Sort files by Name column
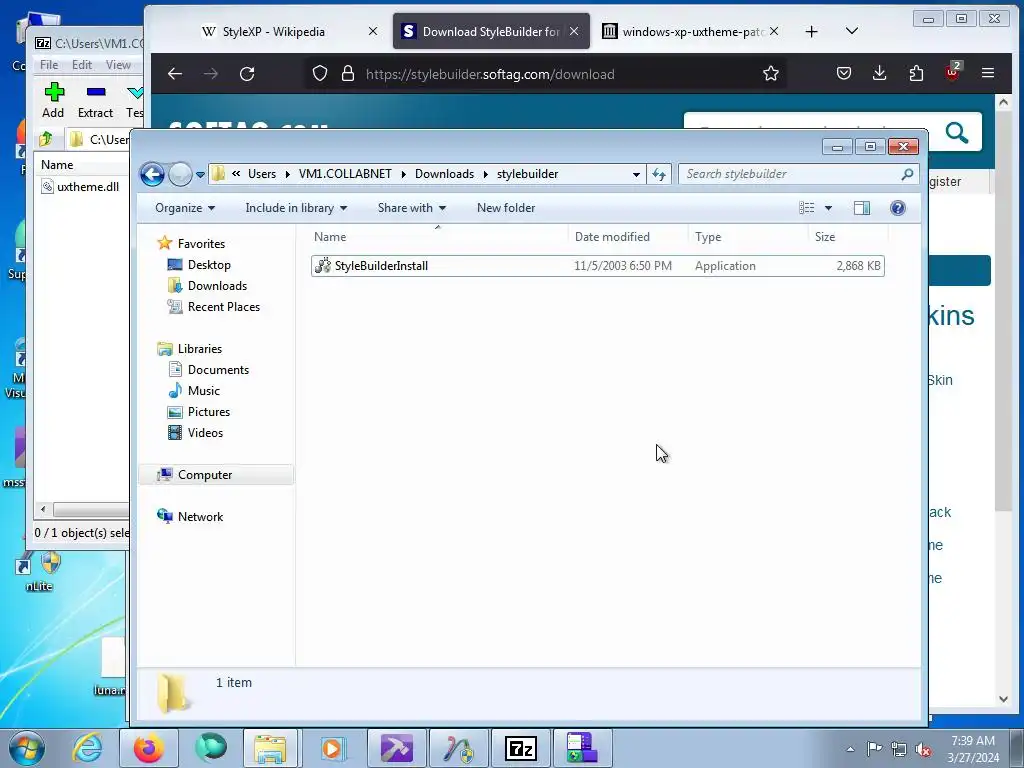1024x768 pixels. [438, 236]
